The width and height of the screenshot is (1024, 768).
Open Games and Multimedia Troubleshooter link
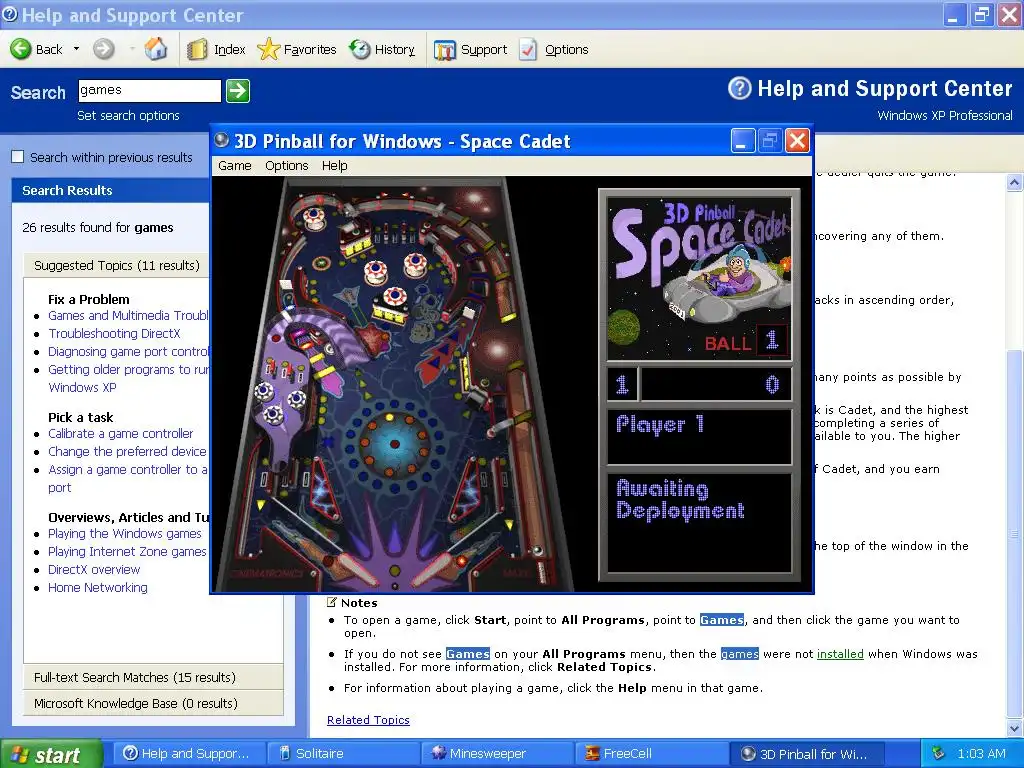128,315
